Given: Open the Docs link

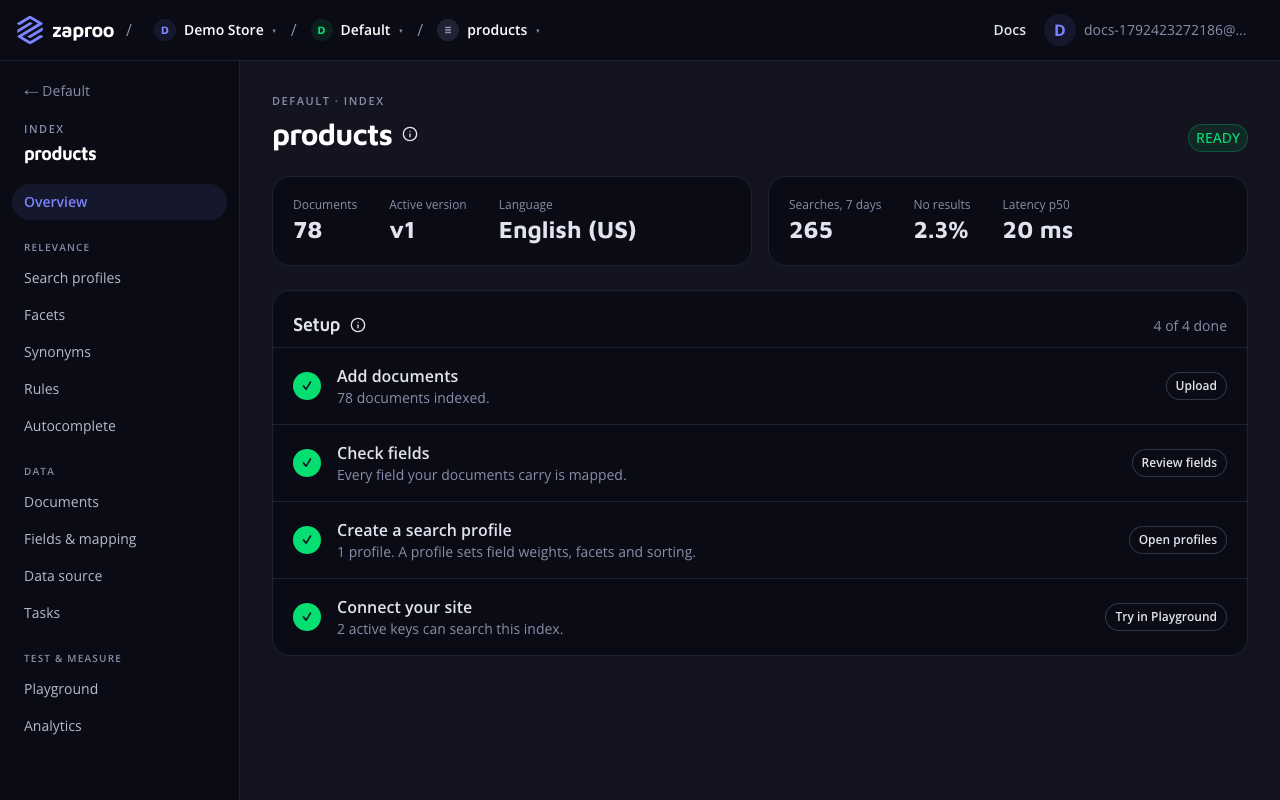Looking at the screenshot, I should pos(1010,30).
